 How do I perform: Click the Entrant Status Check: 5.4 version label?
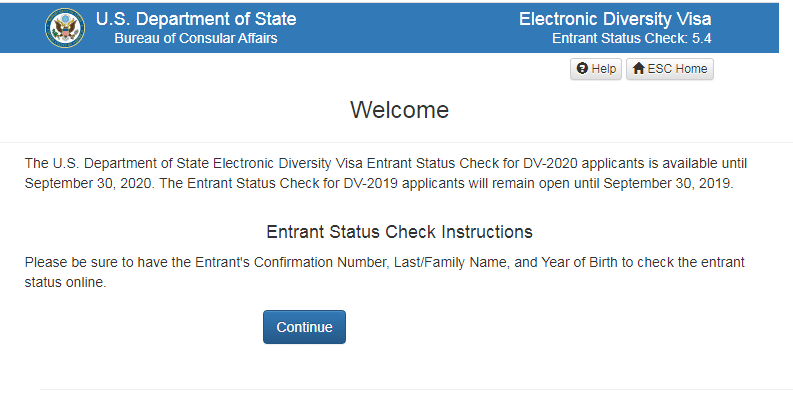[x=632, y=38]
